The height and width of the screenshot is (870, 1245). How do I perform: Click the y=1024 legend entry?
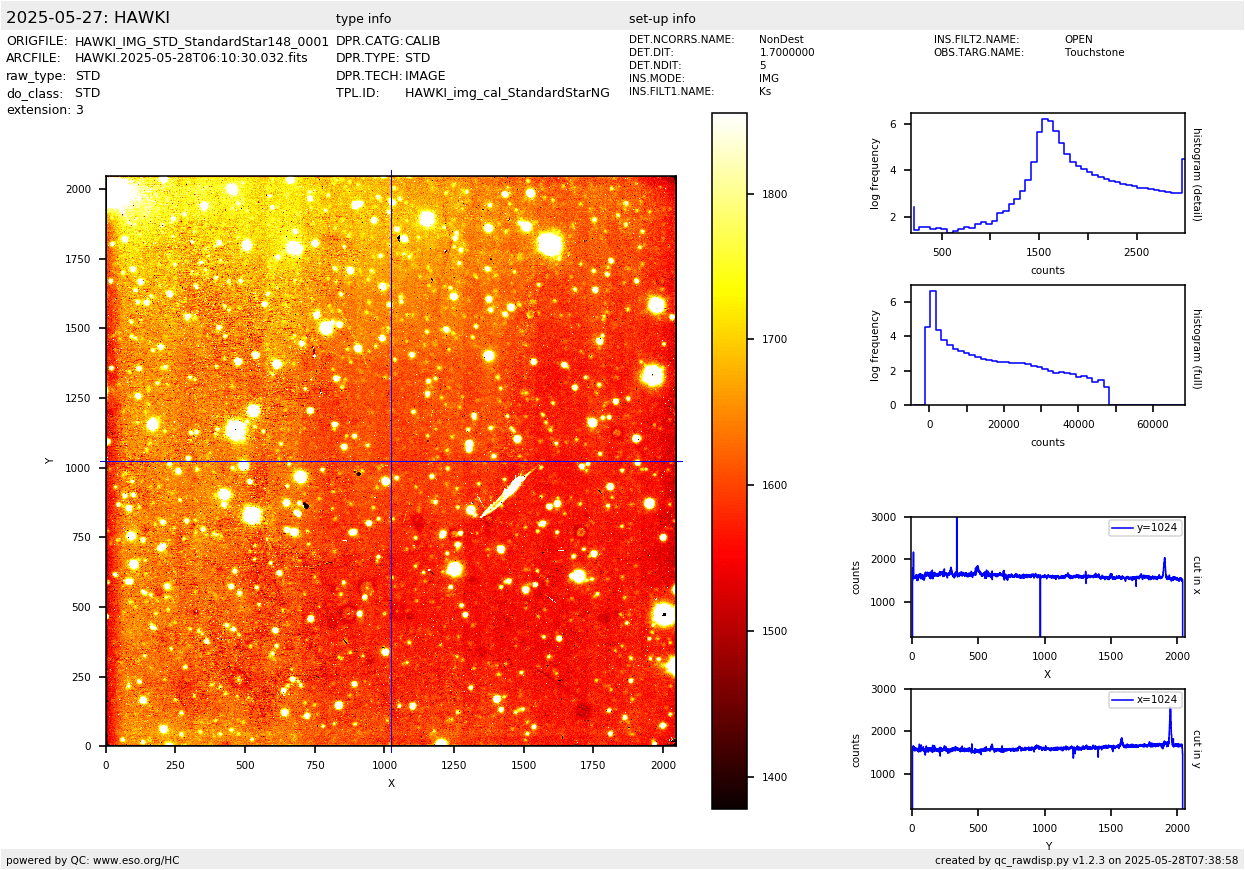pos(1144,528)
